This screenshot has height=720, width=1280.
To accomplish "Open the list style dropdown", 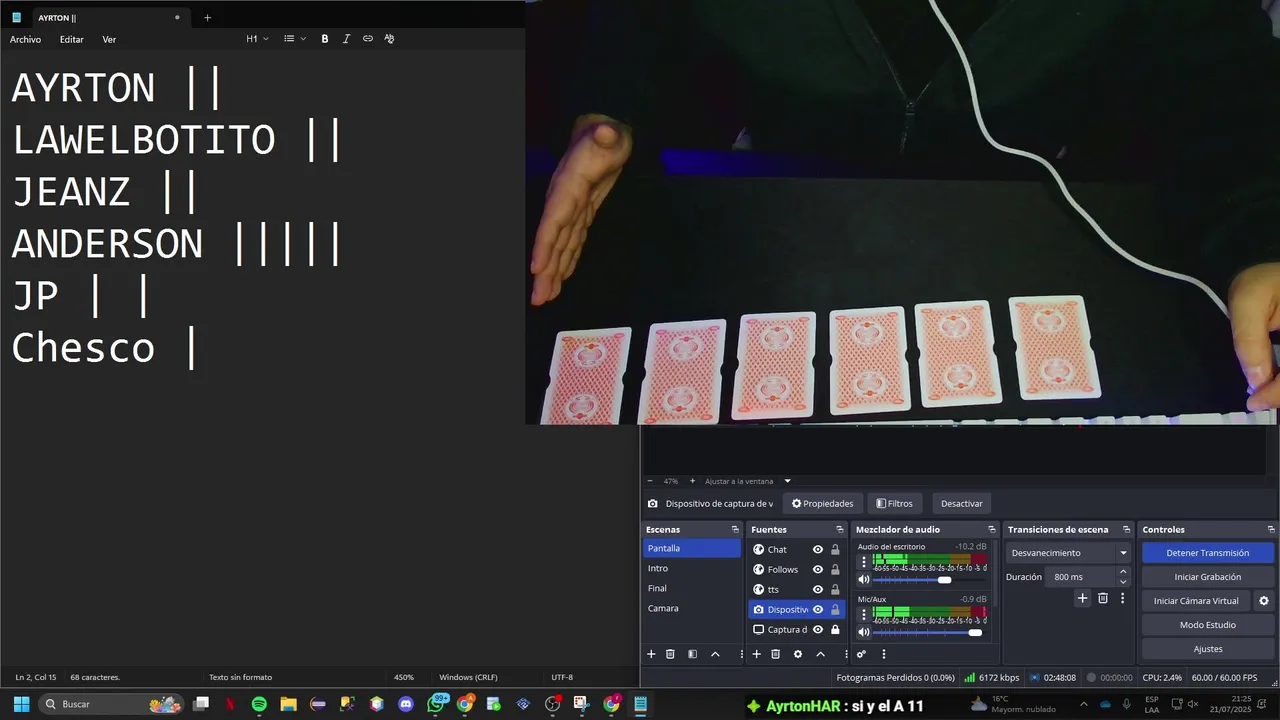I will click(x=294, y=39).
